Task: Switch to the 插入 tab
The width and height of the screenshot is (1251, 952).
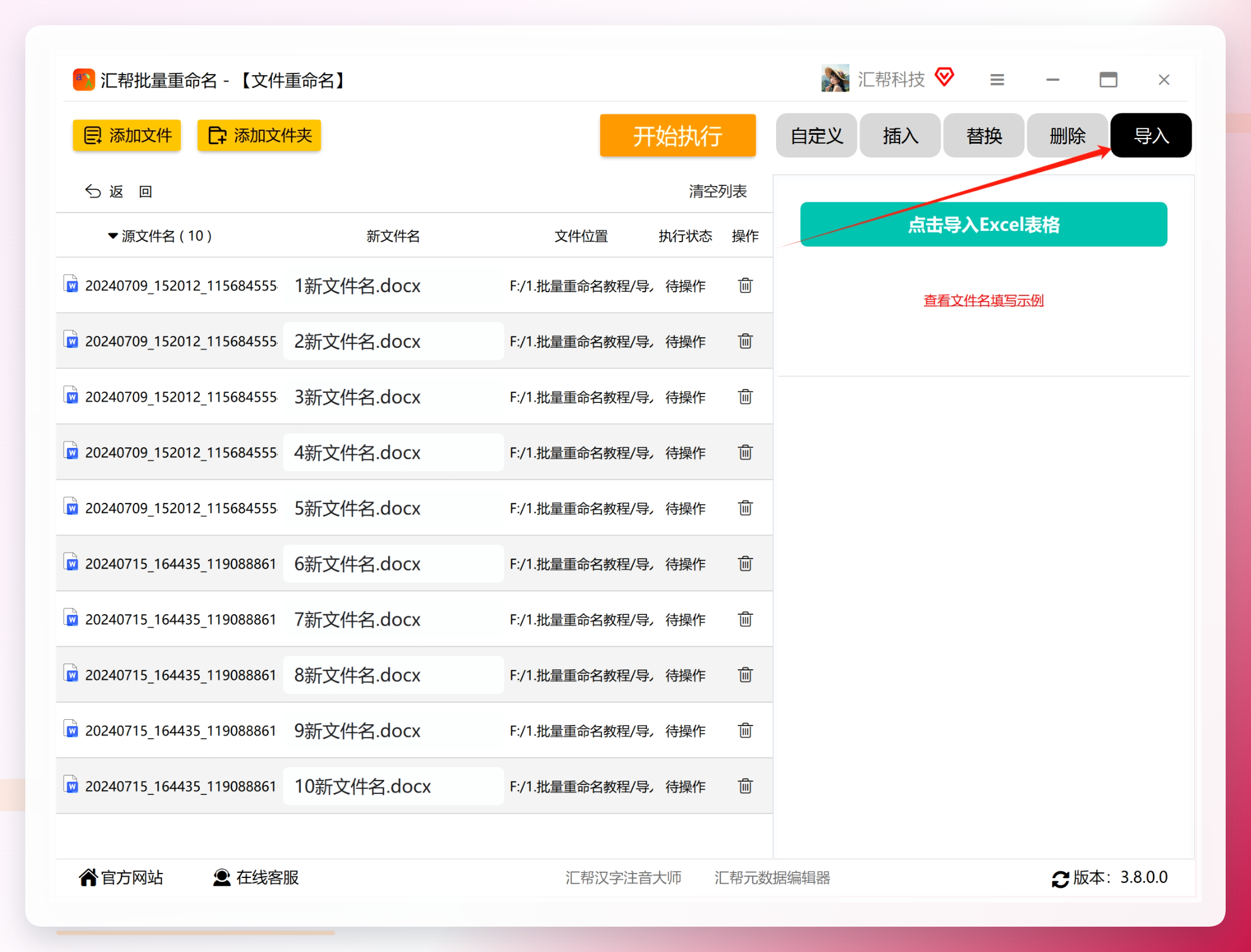Action: coord(900,135)
